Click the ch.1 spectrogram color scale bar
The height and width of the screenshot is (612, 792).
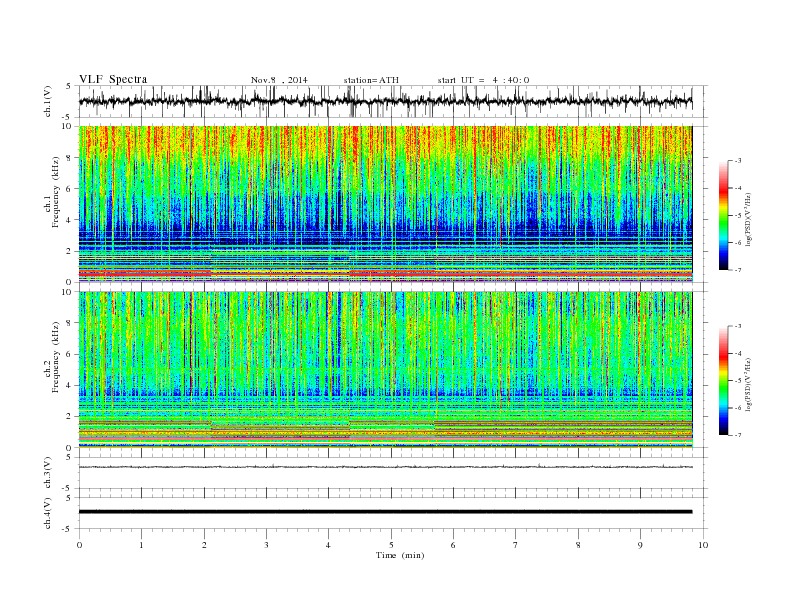[x=723, y=216]
